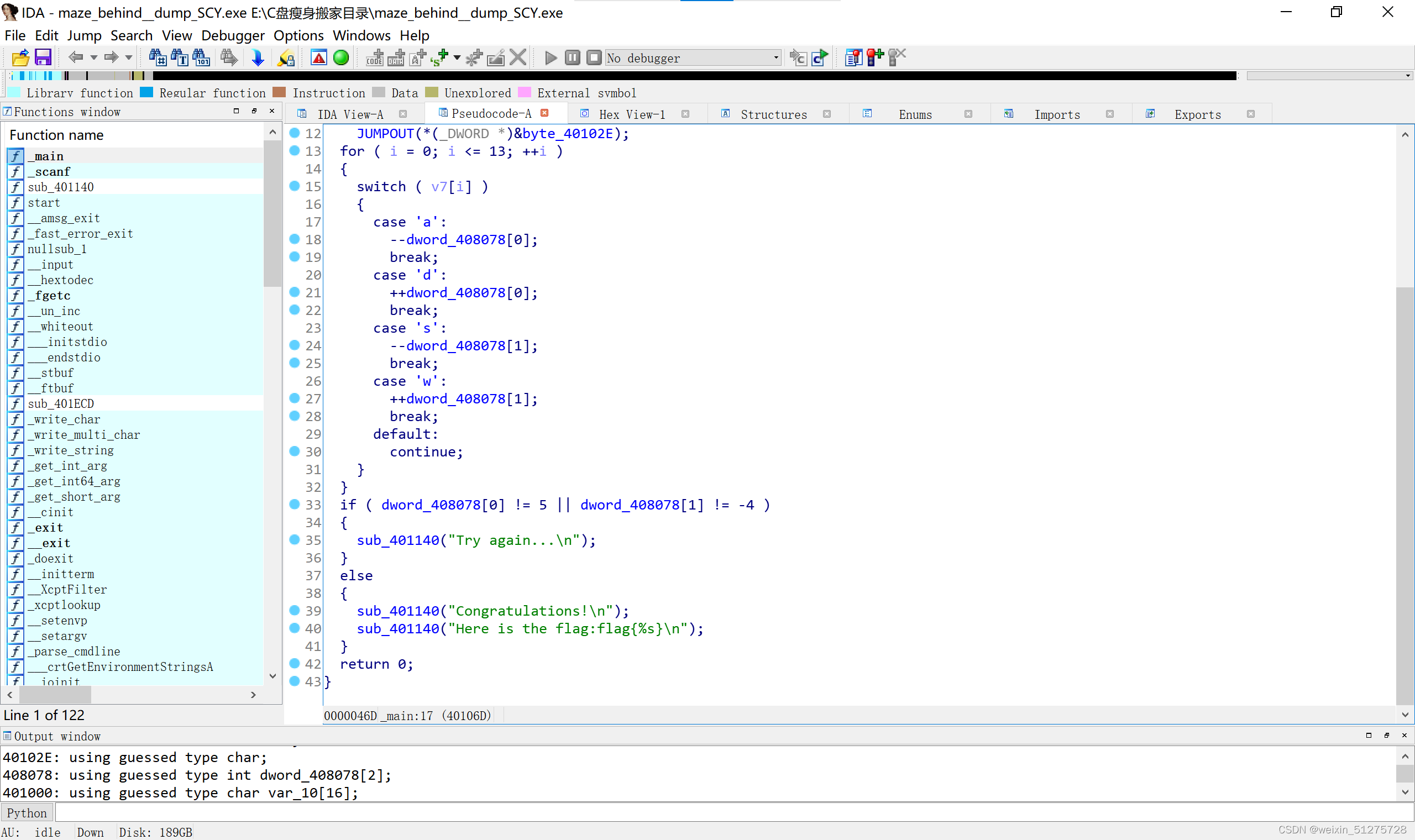Screen dimensions: 1415x840
Task: Click the flashlight with lock toolbar icon
Action: point(286,57)
